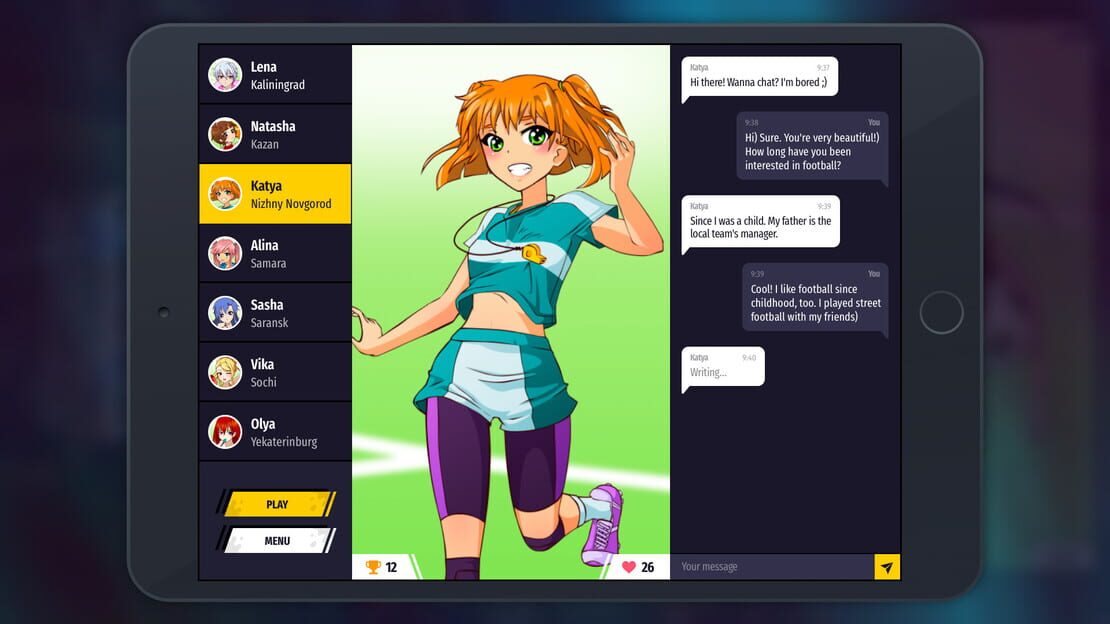Click Lena's avatar icon

(x=225, y=75)
